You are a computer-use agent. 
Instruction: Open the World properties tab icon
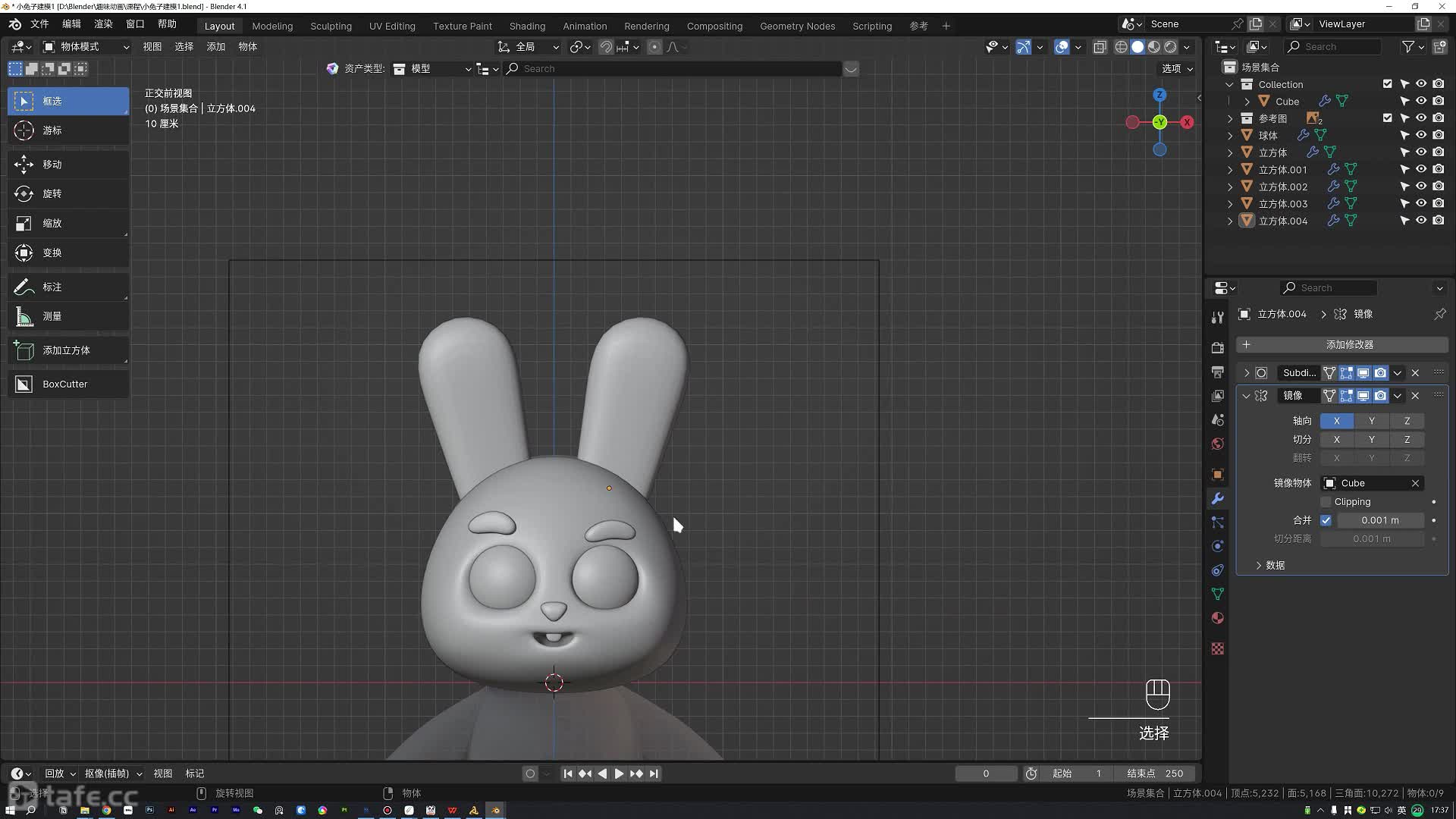click(1217, 444)
